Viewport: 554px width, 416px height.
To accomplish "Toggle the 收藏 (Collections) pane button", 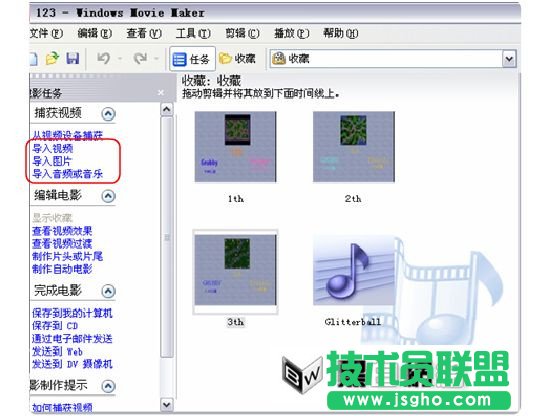I will point(237,59).
